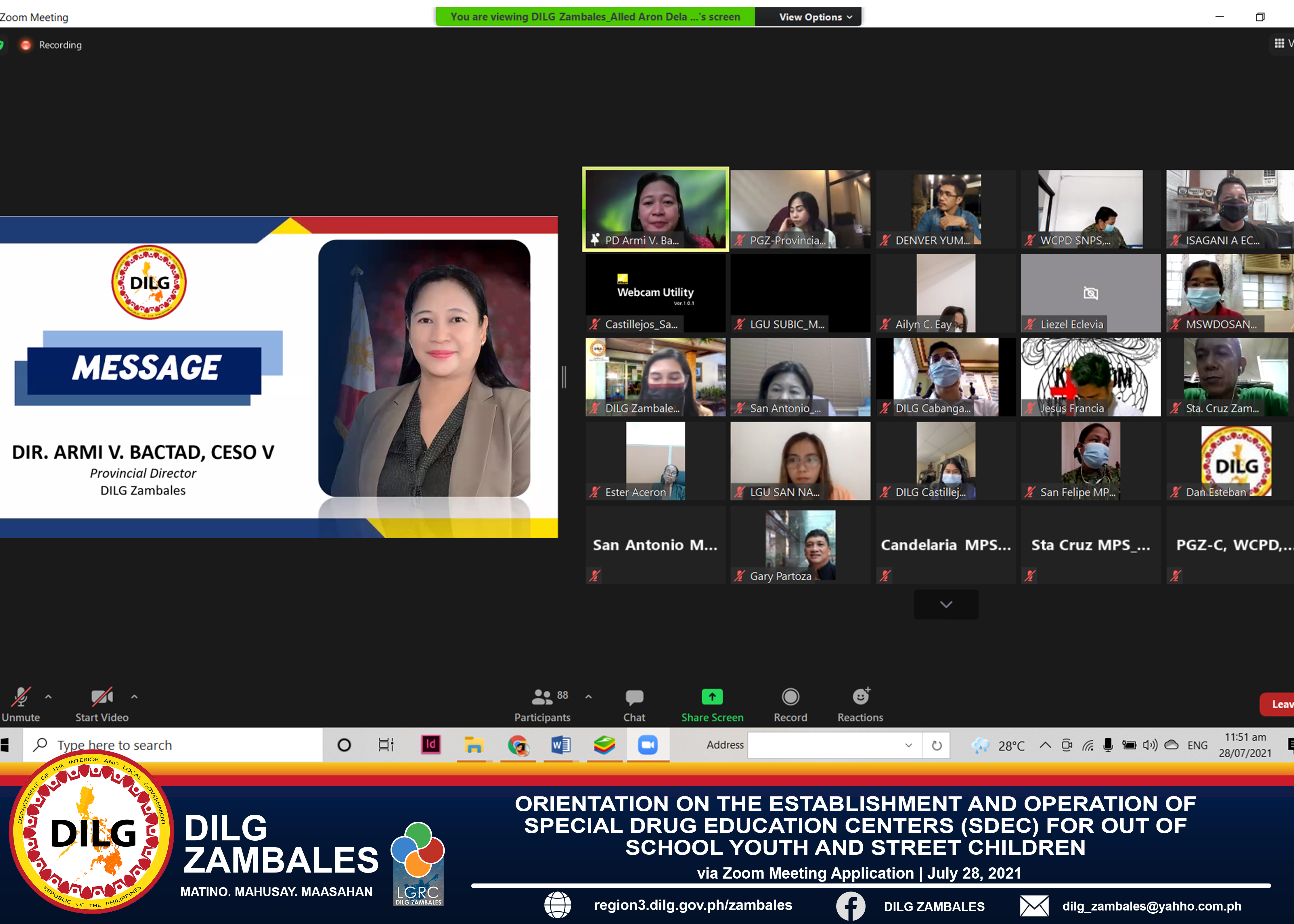Expand the Address bar dropdown arrow

(x=909, y=745)
